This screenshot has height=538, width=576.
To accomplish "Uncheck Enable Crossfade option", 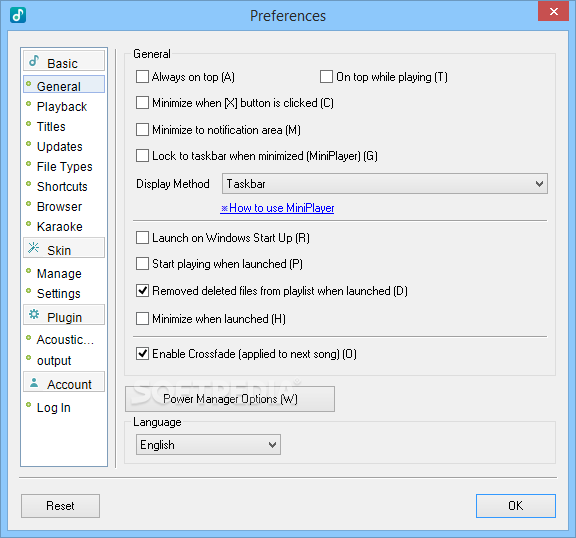I will tap(142, 354).
